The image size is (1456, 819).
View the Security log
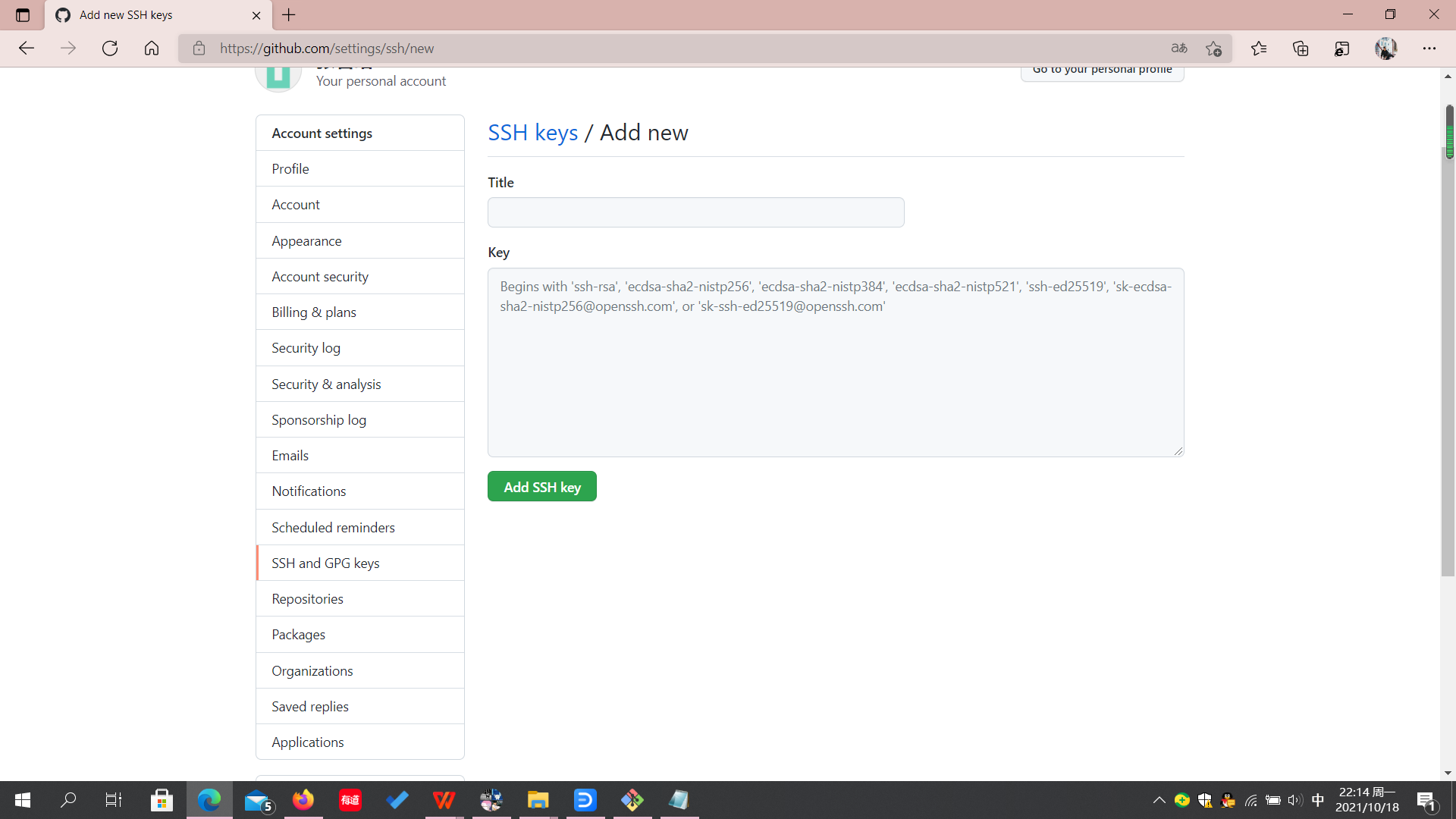coord(360,348)
